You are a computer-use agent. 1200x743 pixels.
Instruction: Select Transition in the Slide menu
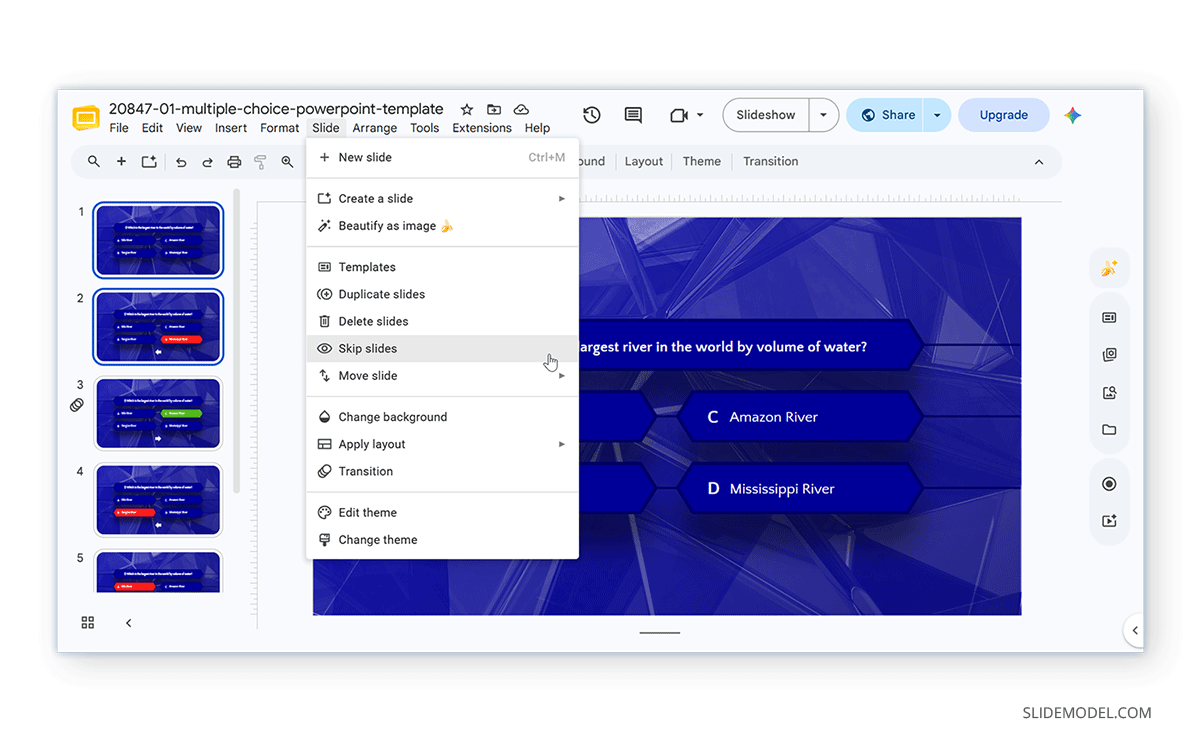(442, 471)
